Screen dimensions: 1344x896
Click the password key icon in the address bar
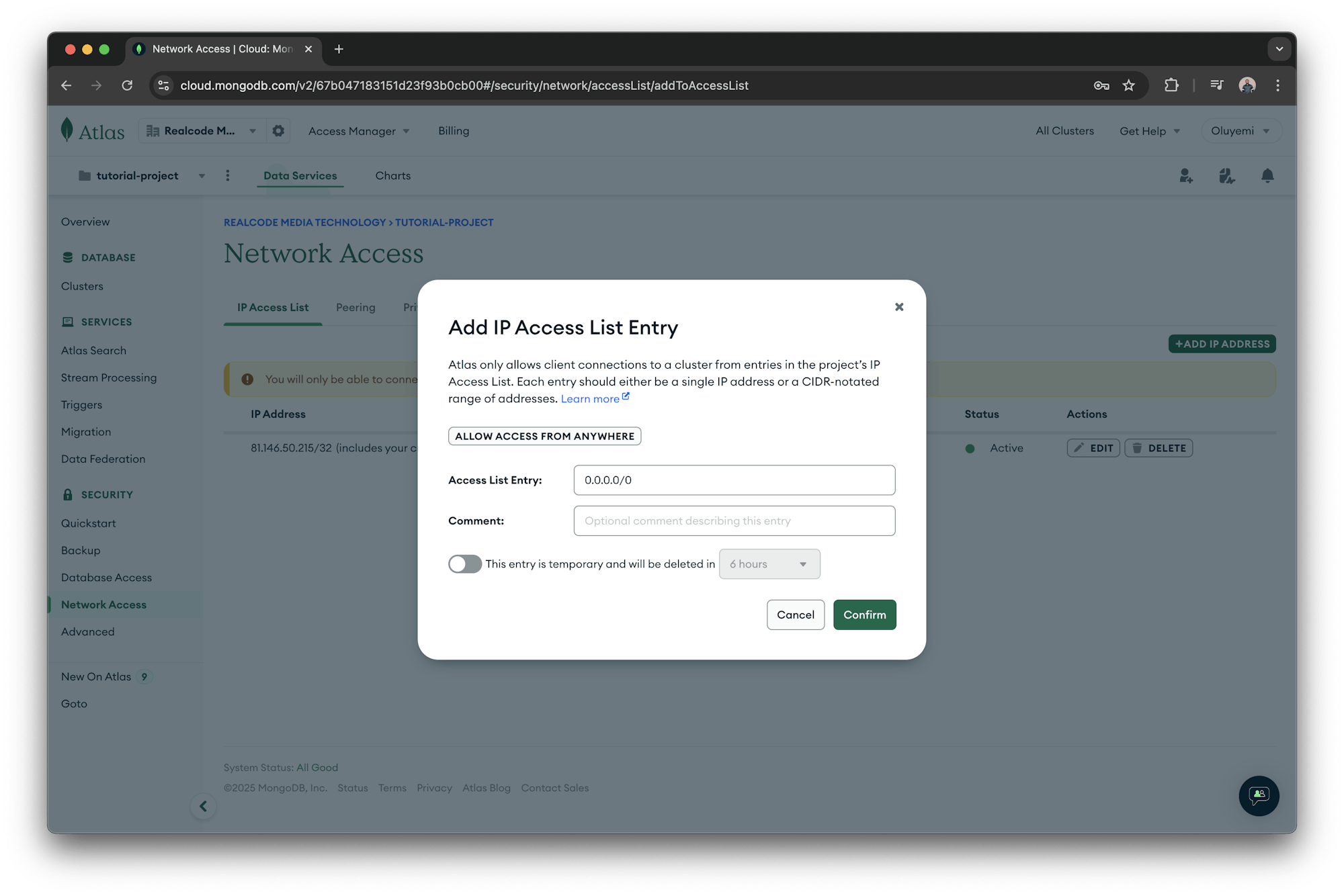(x=1101, y=85)
